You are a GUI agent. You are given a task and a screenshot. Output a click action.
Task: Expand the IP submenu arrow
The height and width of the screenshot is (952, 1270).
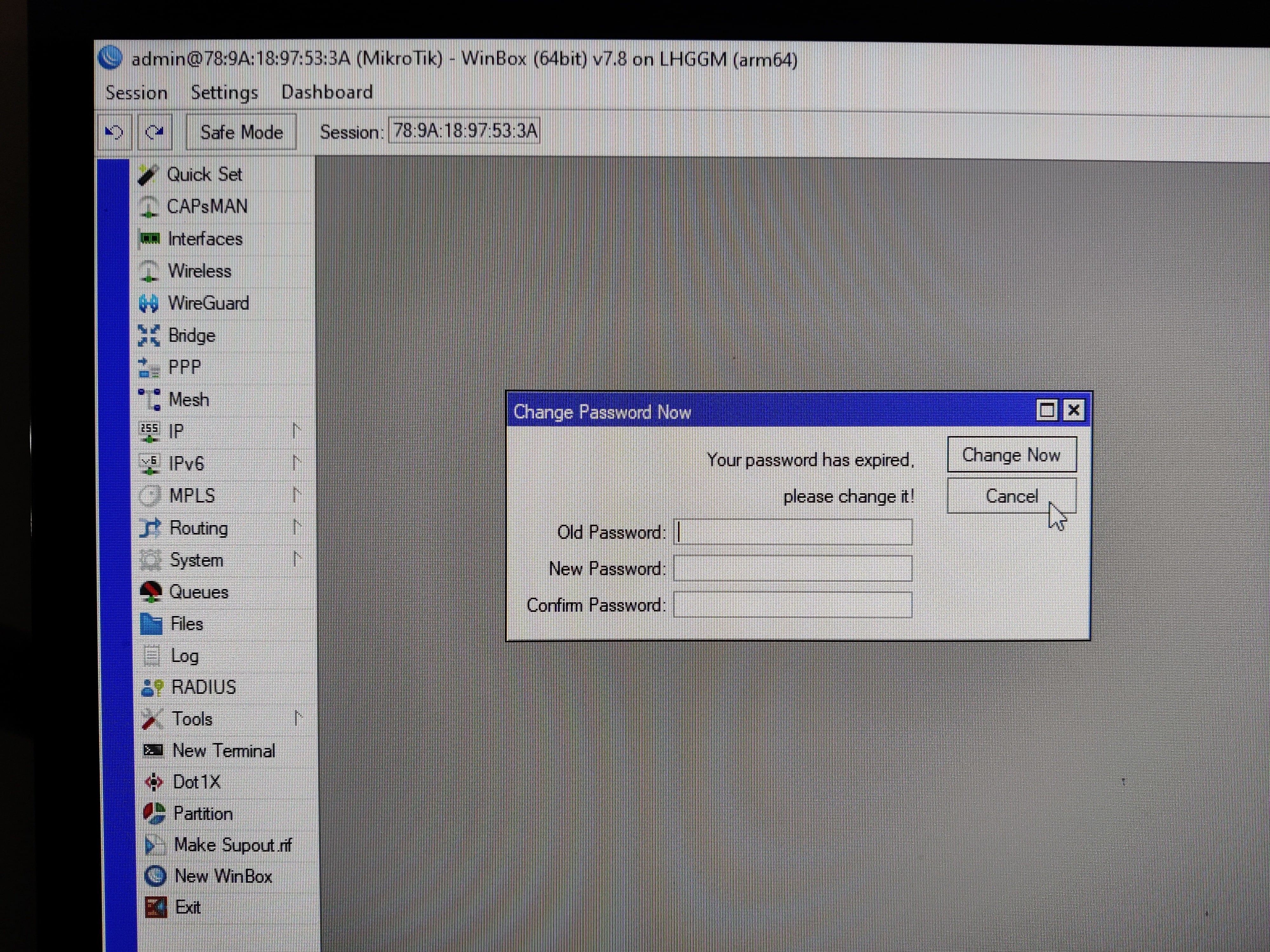(x=296, y=430)
